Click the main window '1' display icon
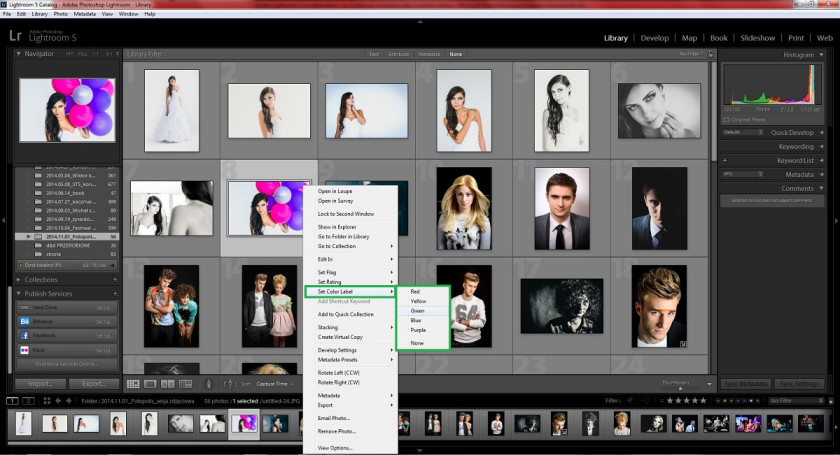This screenshot has width=840, height=455. point(12,400)
